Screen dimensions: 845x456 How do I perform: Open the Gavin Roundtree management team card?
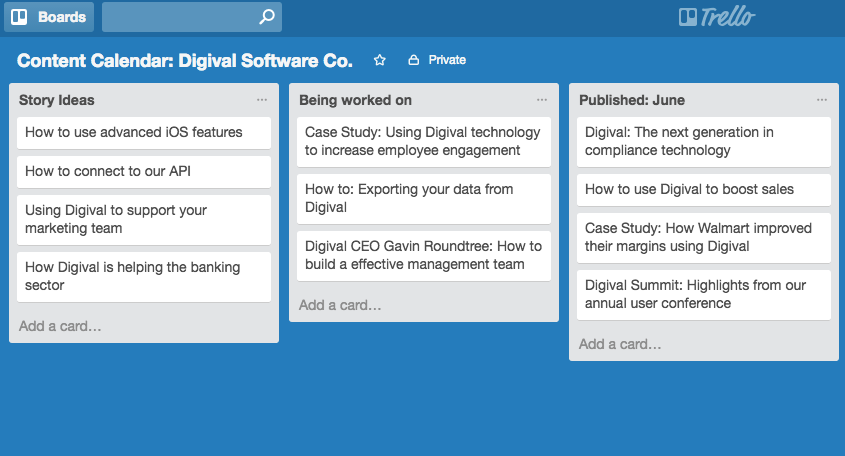(x=424, y=255)
